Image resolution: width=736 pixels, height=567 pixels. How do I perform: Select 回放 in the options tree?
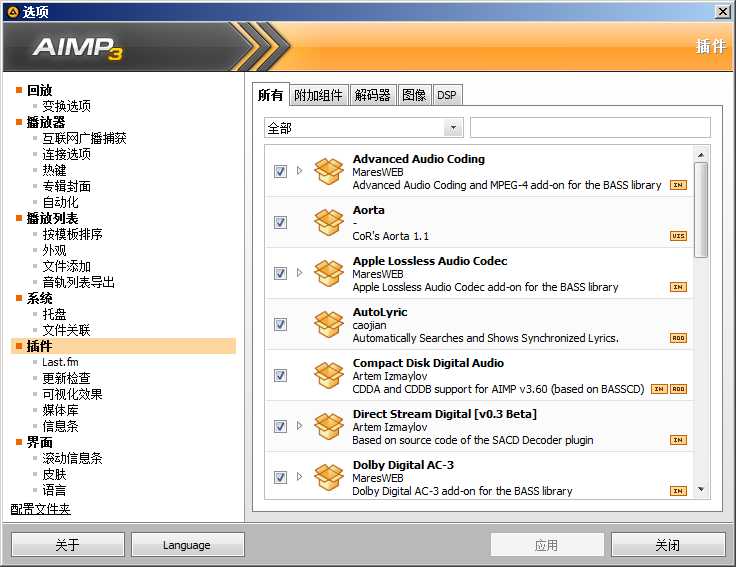click(39, 90)
